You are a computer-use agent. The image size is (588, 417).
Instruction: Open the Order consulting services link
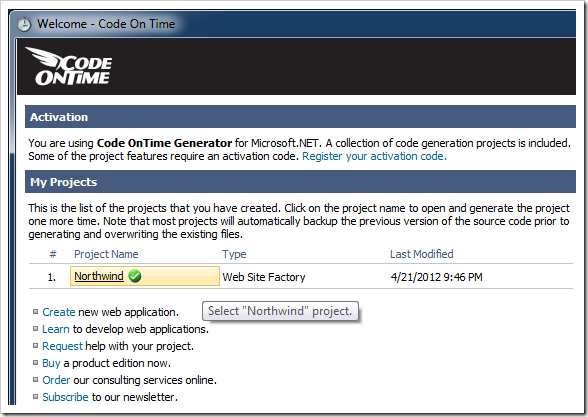(x=56, y=380)
